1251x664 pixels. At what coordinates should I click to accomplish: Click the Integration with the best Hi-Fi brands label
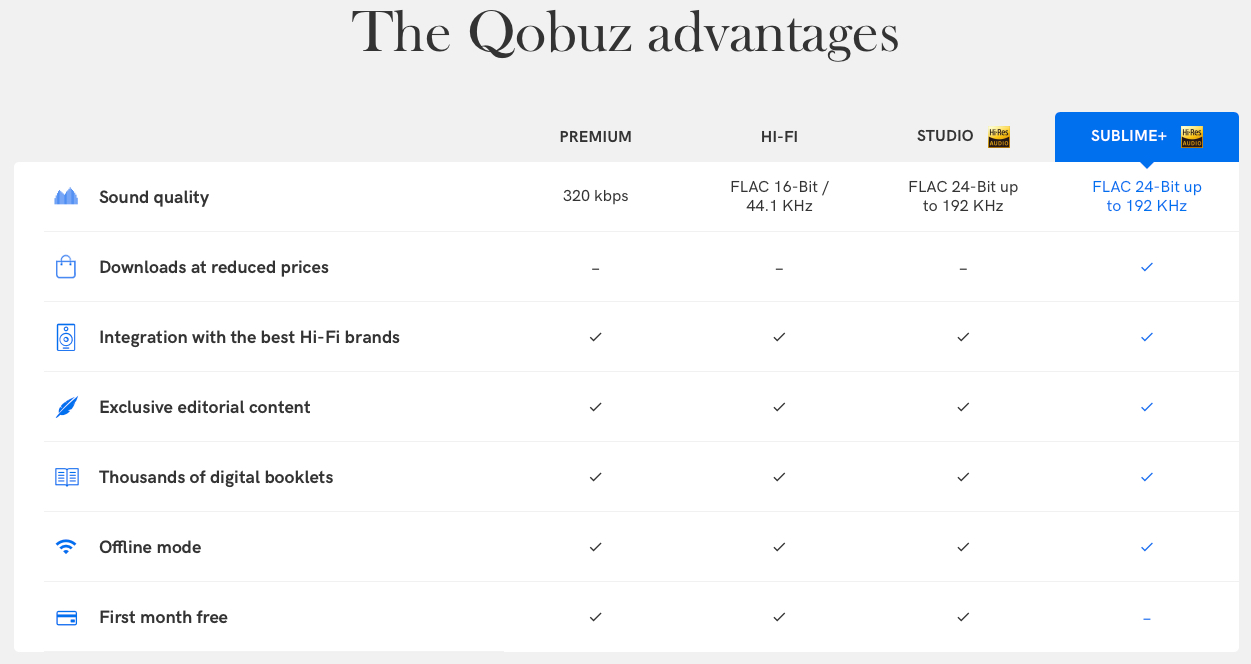[249, 337]
